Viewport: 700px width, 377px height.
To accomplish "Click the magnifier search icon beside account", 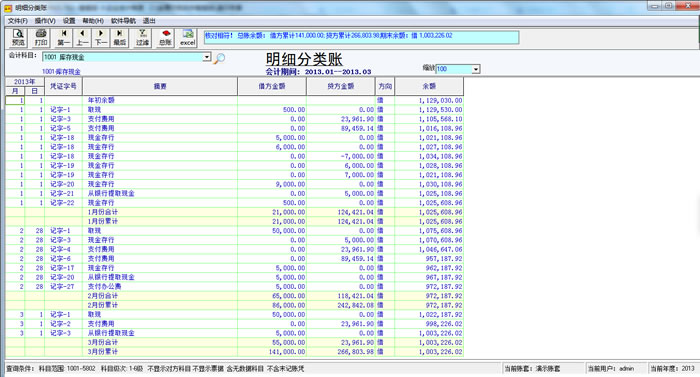I will click(x=219, y=58).
